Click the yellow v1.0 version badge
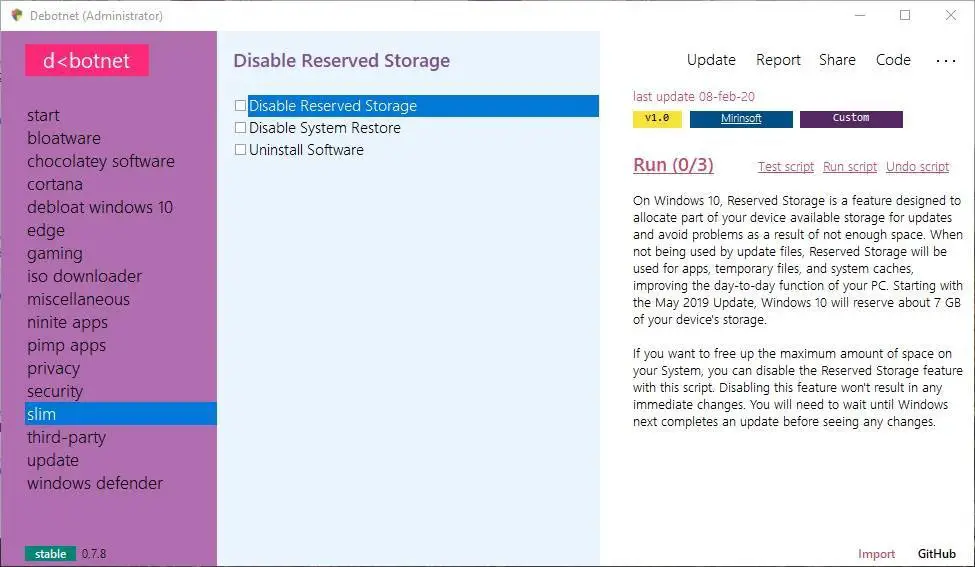Screen dimensions: 975x567 pyautogui.click(x=657, y=118)
